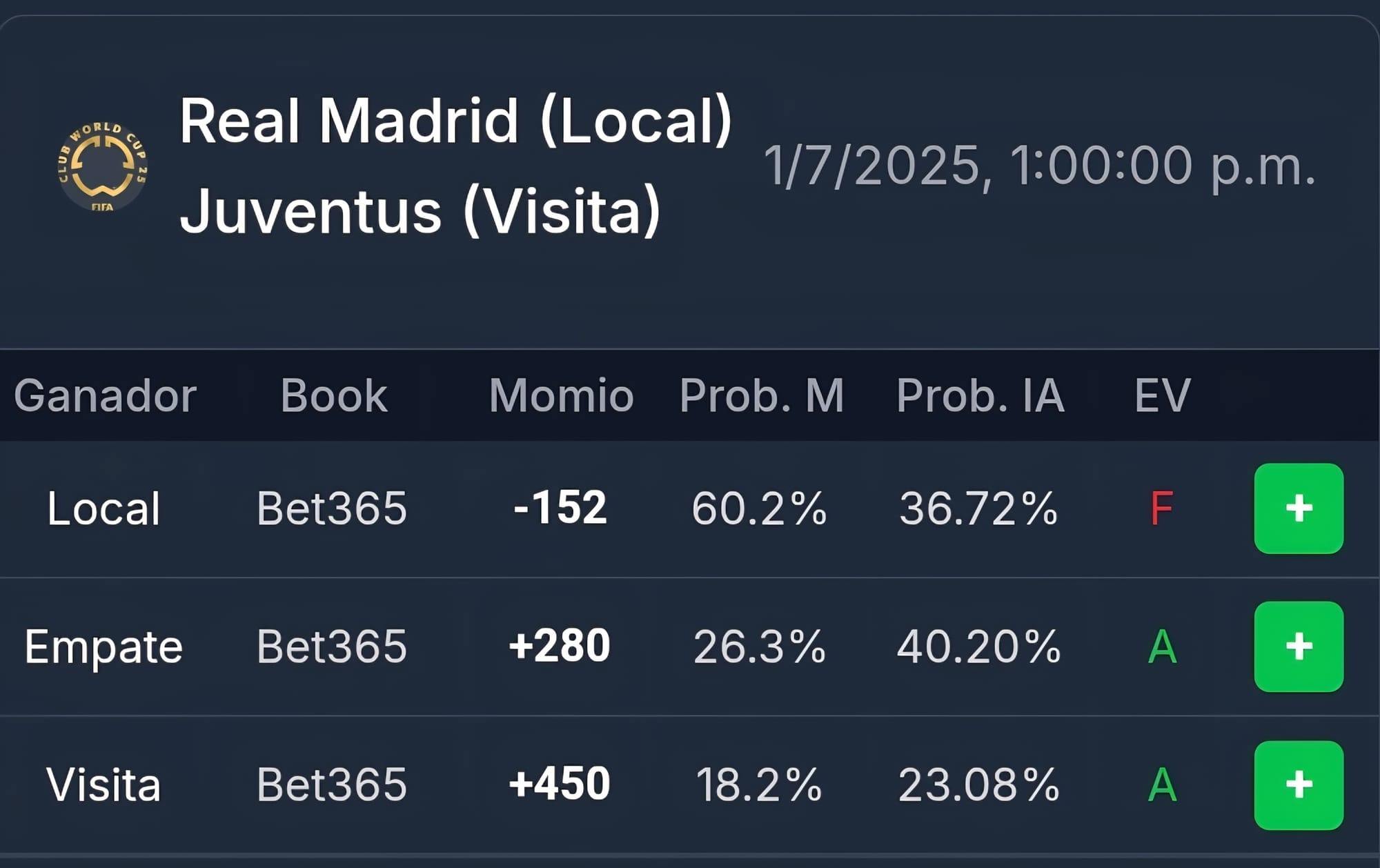Select the +280 odds value
1380x868 pixels.
coord(560,646)
